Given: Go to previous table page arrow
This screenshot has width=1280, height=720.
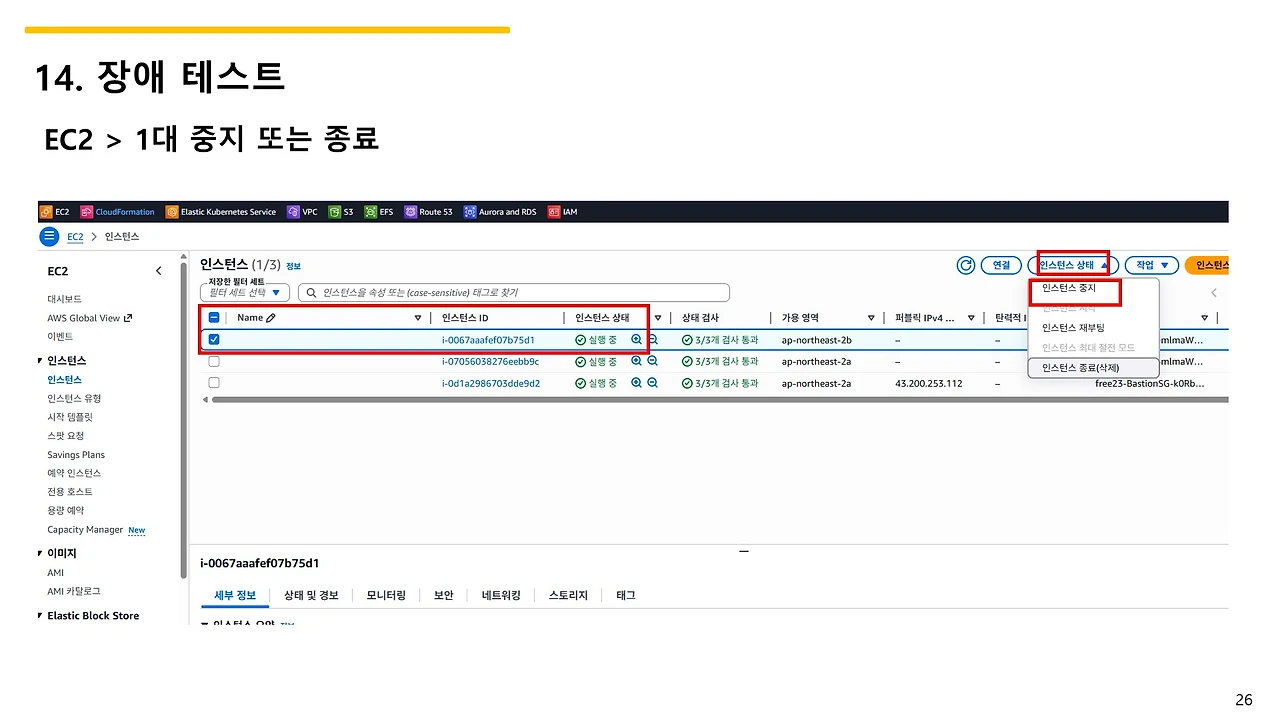Looking at the screenshot, I should point(1214,293).
